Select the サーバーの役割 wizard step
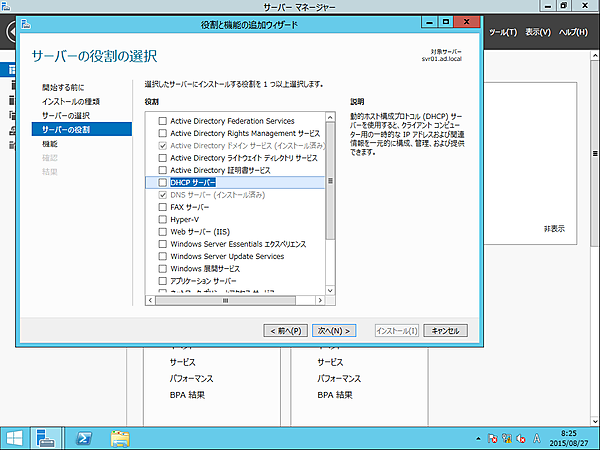This screenshot has height=450, width=600. click(x=82, y=129)
